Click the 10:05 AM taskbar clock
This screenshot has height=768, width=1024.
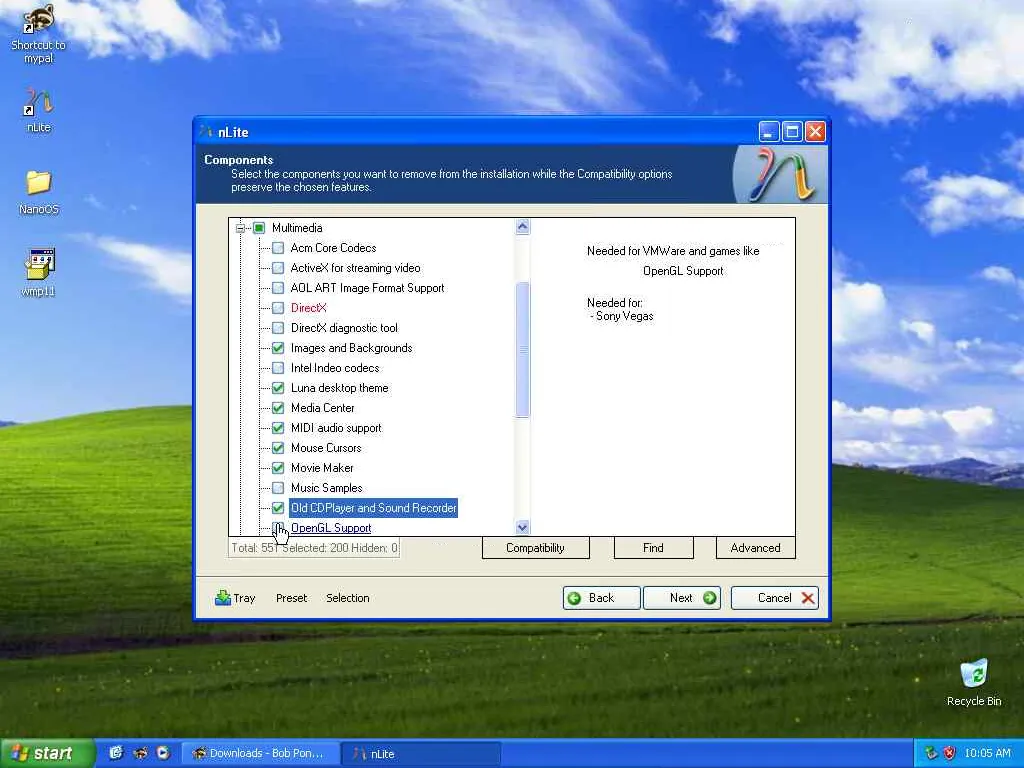(987, 753)
